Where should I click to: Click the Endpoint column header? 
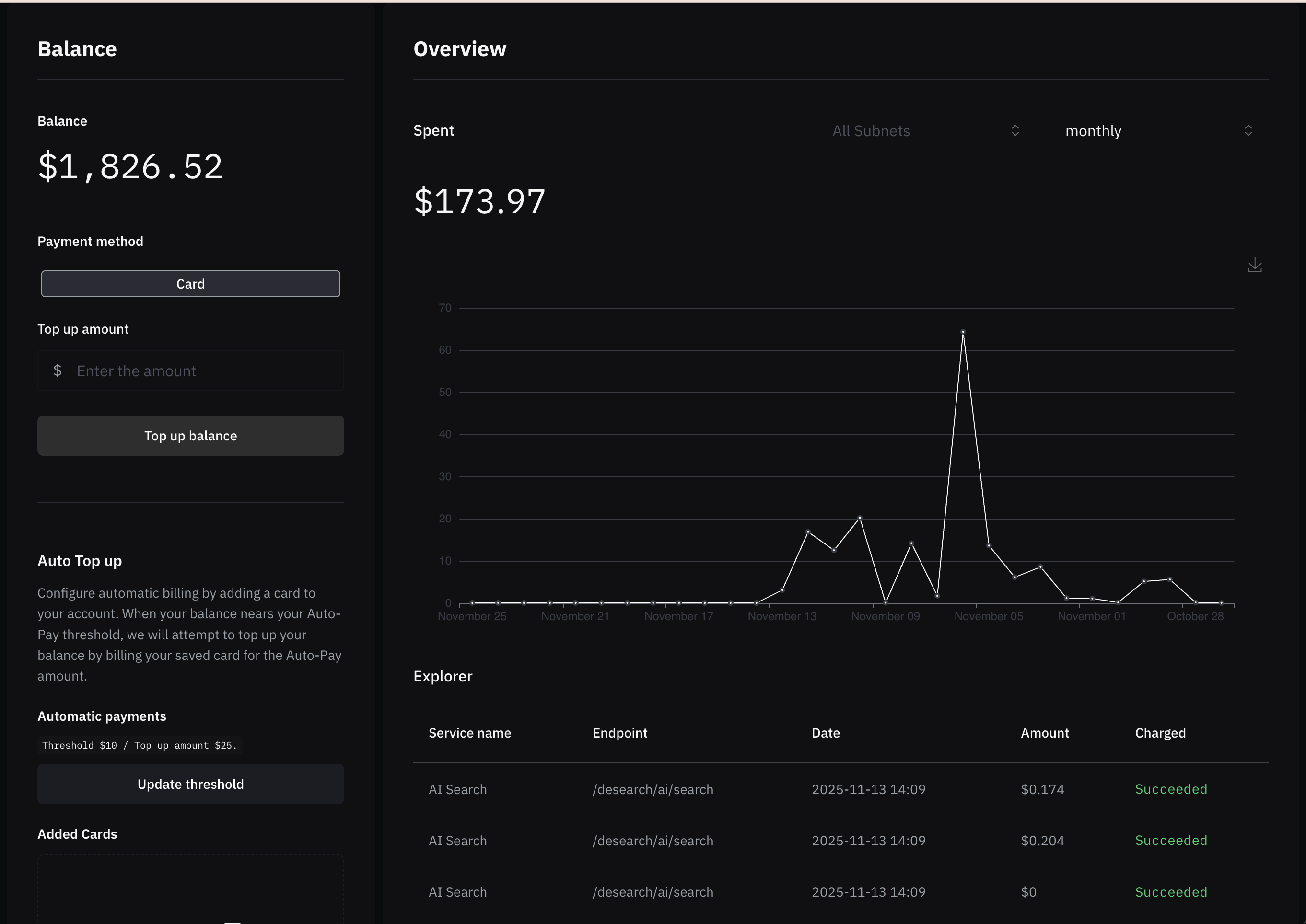[619, 733]
